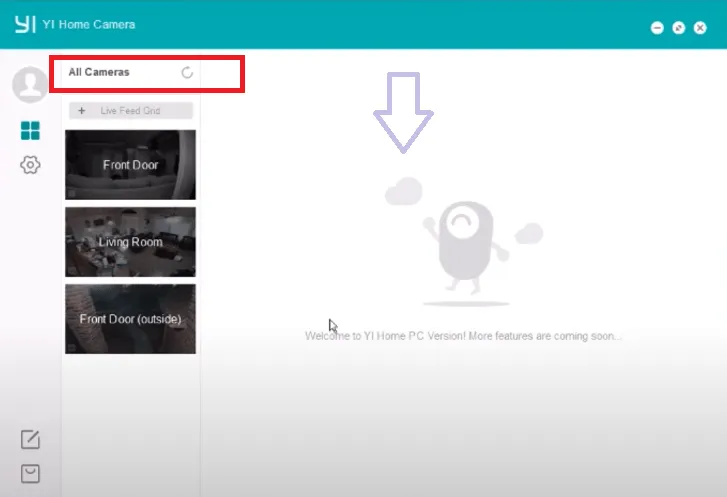Minimize the YI Home Camera window

tap(657, 28)
